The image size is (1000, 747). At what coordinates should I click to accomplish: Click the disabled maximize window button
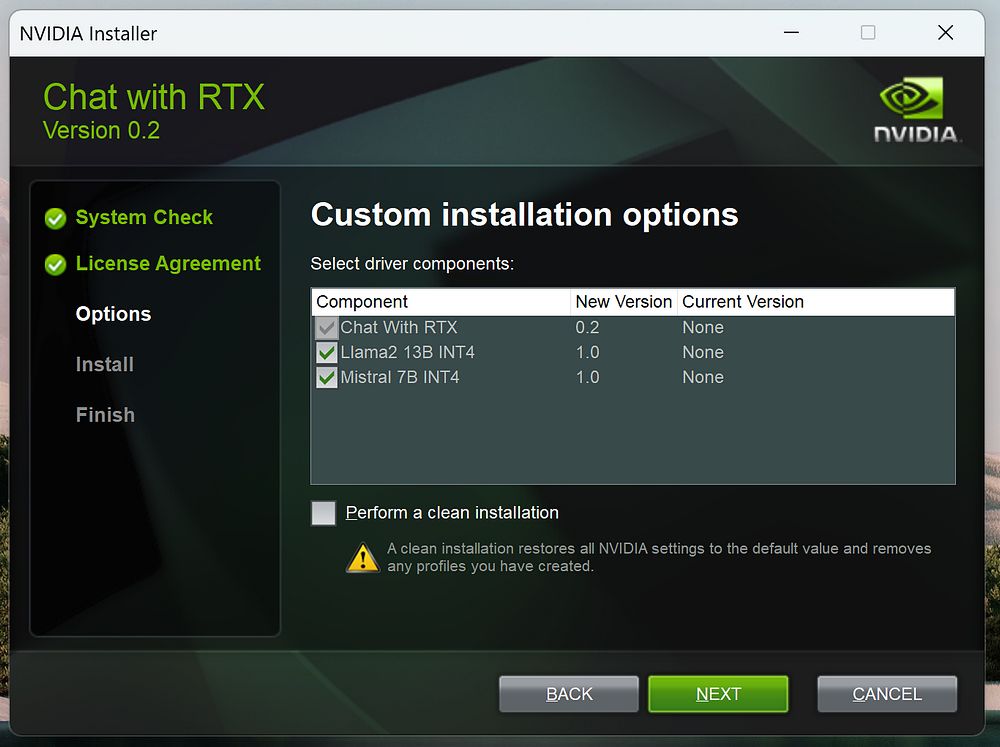click(868, 33)
